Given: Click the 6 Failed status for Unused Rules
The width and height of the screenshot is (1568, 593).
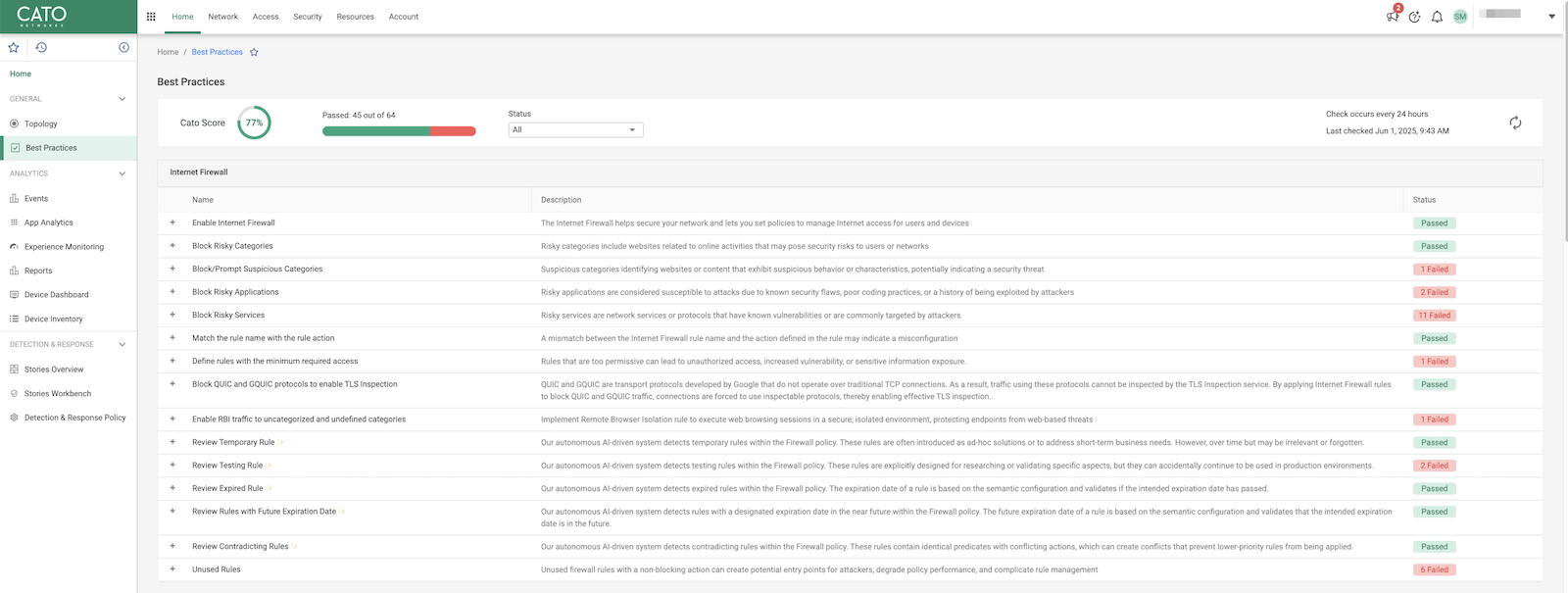Looking at the screenshot, I should click(x=1435, y=569).
